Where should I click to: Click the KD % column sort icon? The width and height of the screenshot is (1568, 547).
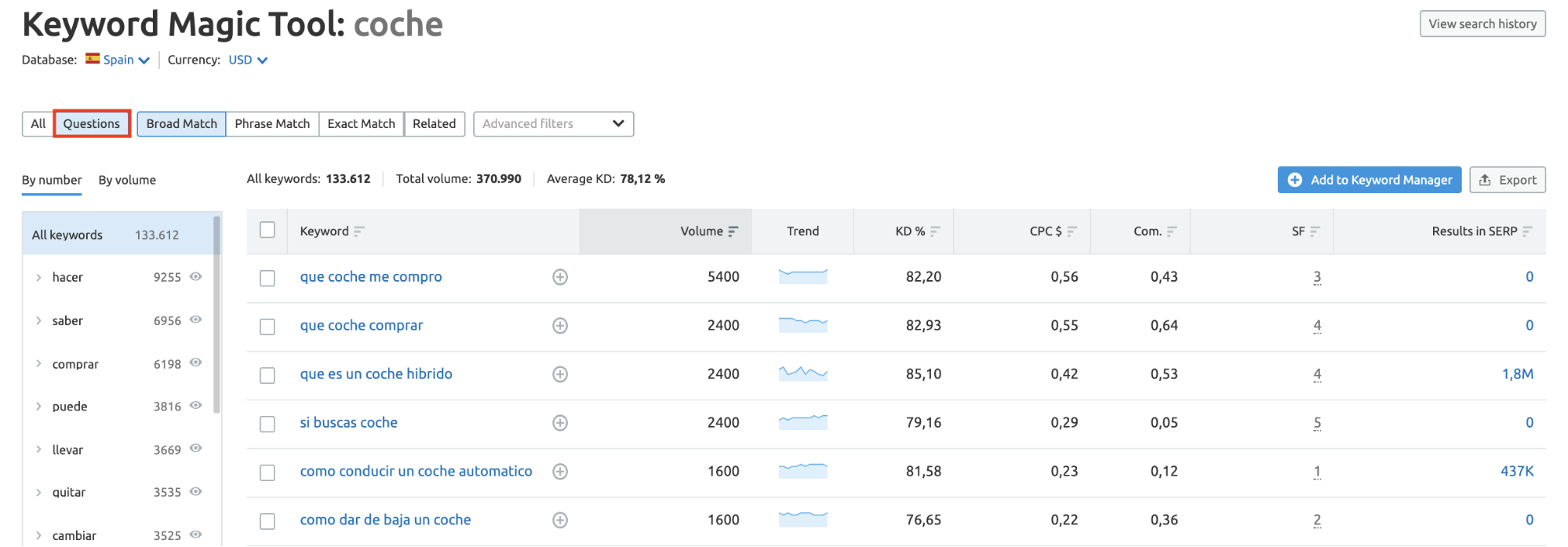935,232
